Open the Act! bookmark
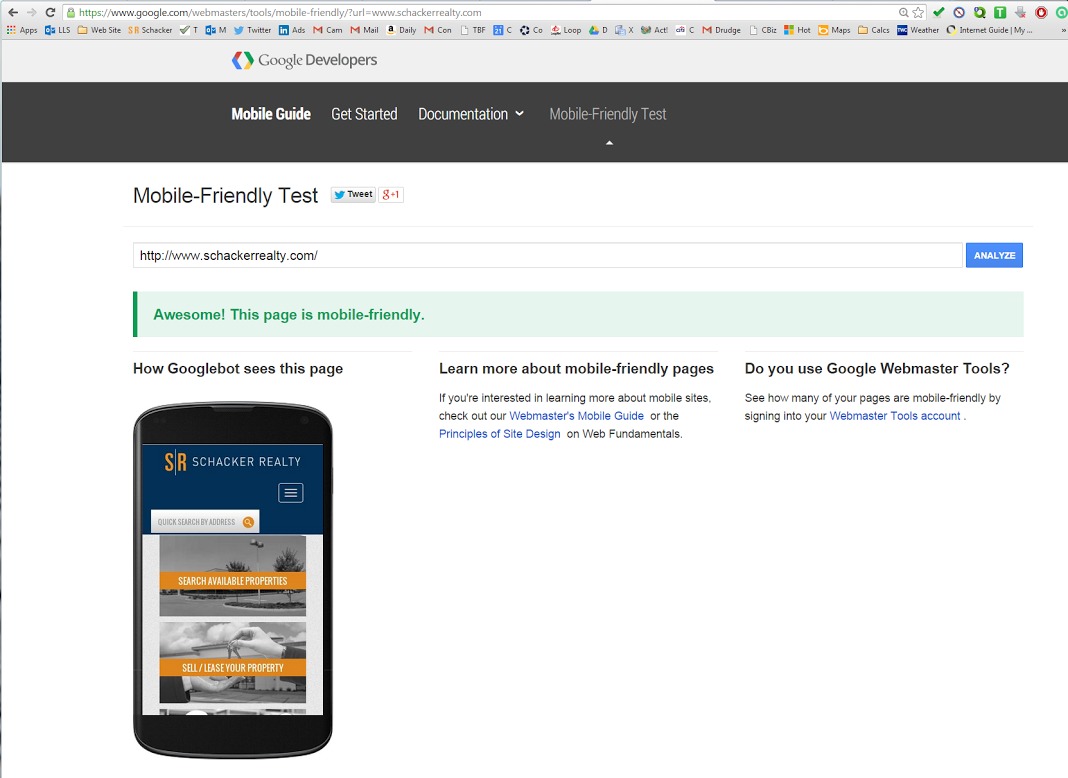 [655, 30]
